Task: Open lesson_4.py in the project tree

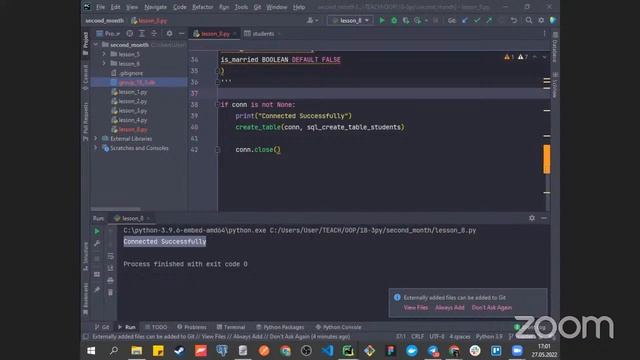Action: pos(129,120)
